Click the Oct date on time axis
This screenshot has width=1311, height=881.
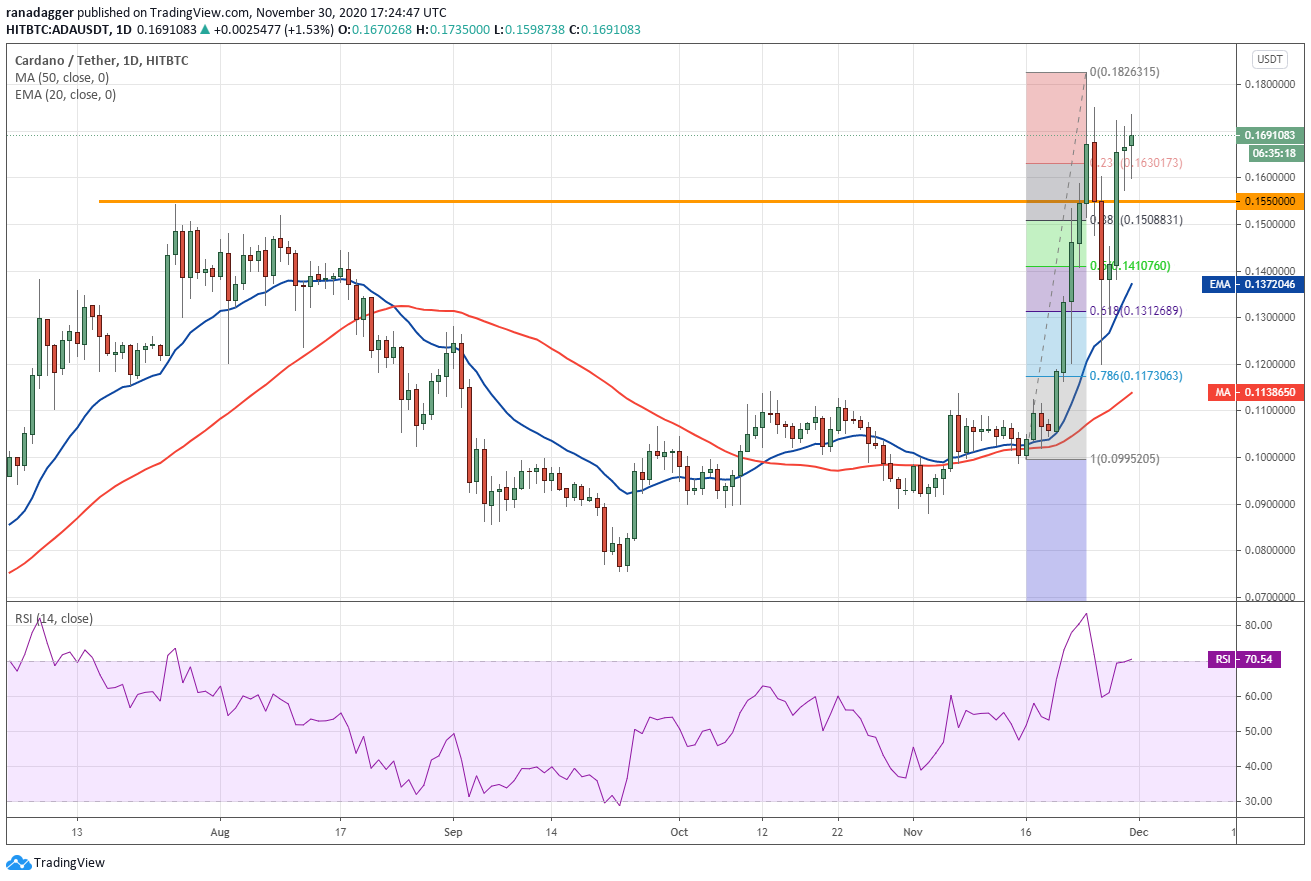pyautogui.click(x=679, y=832)
